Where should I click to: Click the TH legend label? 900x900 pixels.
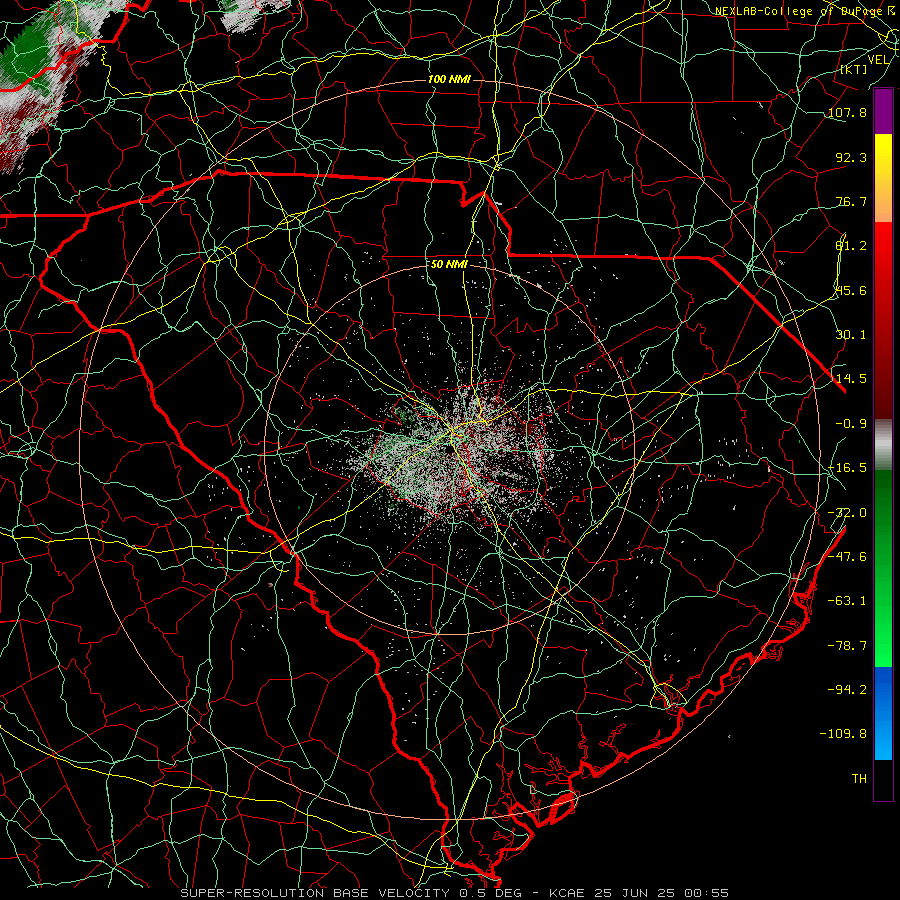859,779
